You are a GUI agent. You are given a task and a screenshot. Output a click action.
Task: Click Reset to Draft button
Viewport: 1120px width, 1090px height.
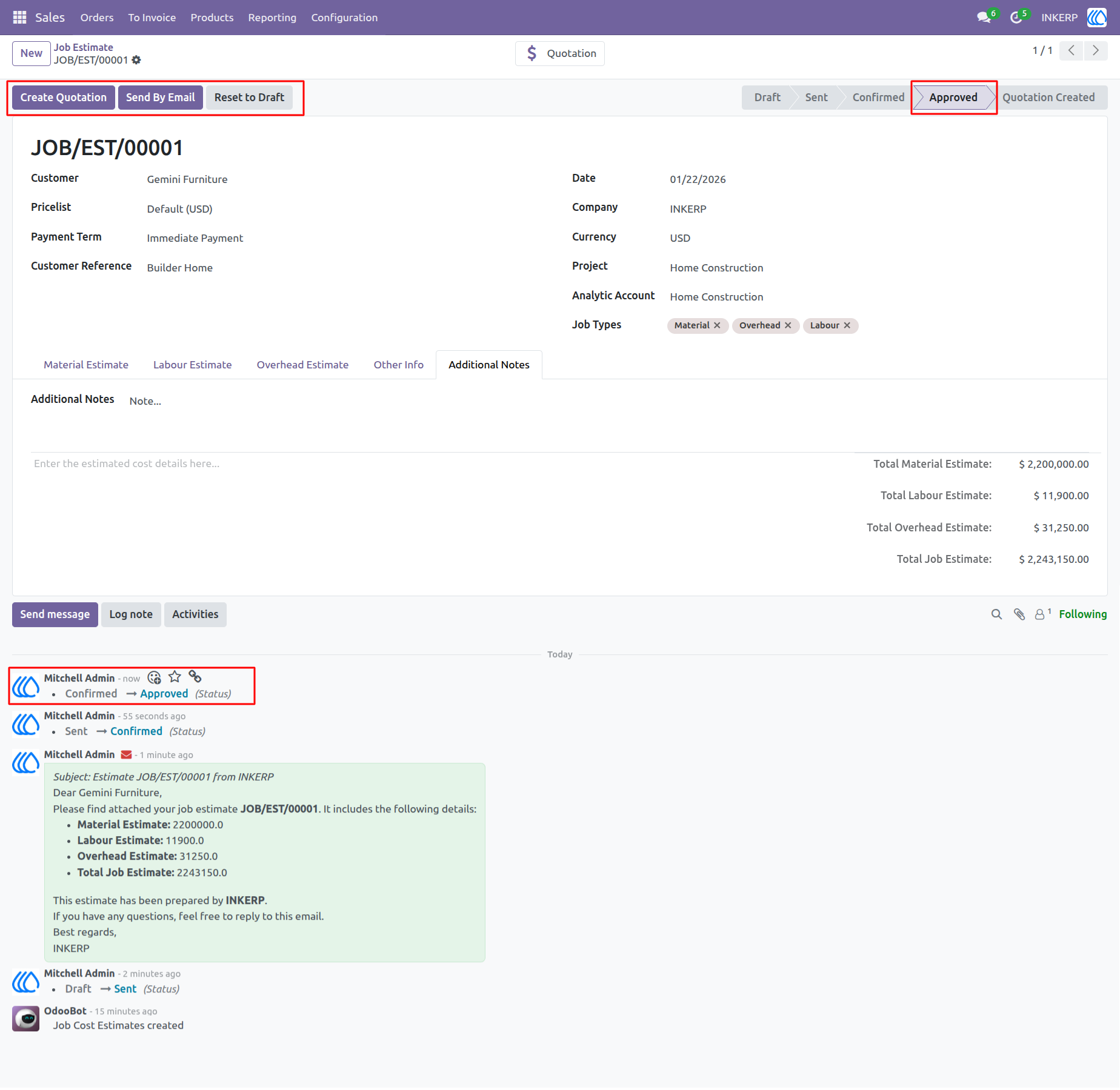(x=249, y=98)
